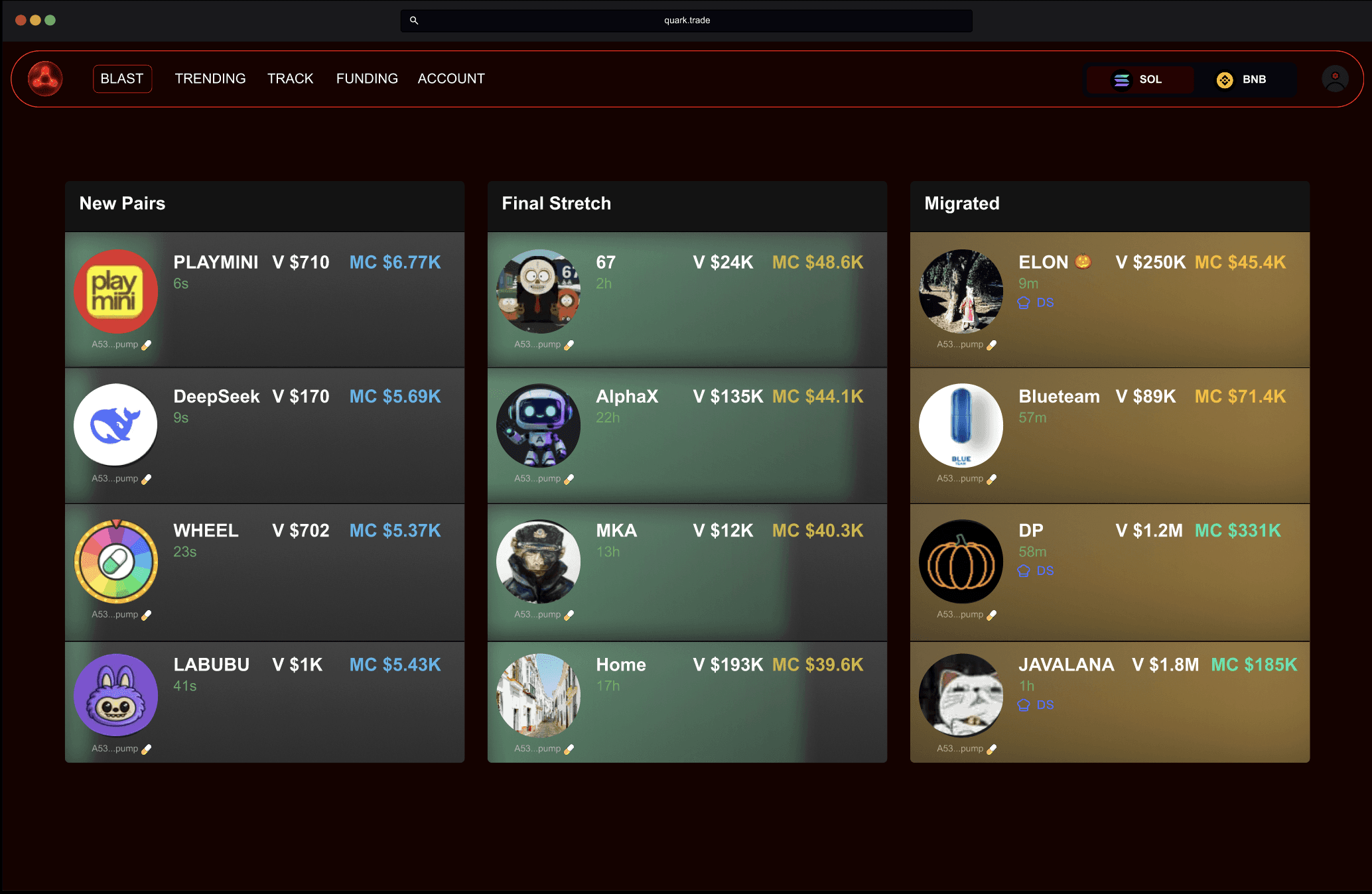Click the pump pill icon under AlphaX
The height and width of the screenshot is (894, 1372).
click(x=569, y=479)
